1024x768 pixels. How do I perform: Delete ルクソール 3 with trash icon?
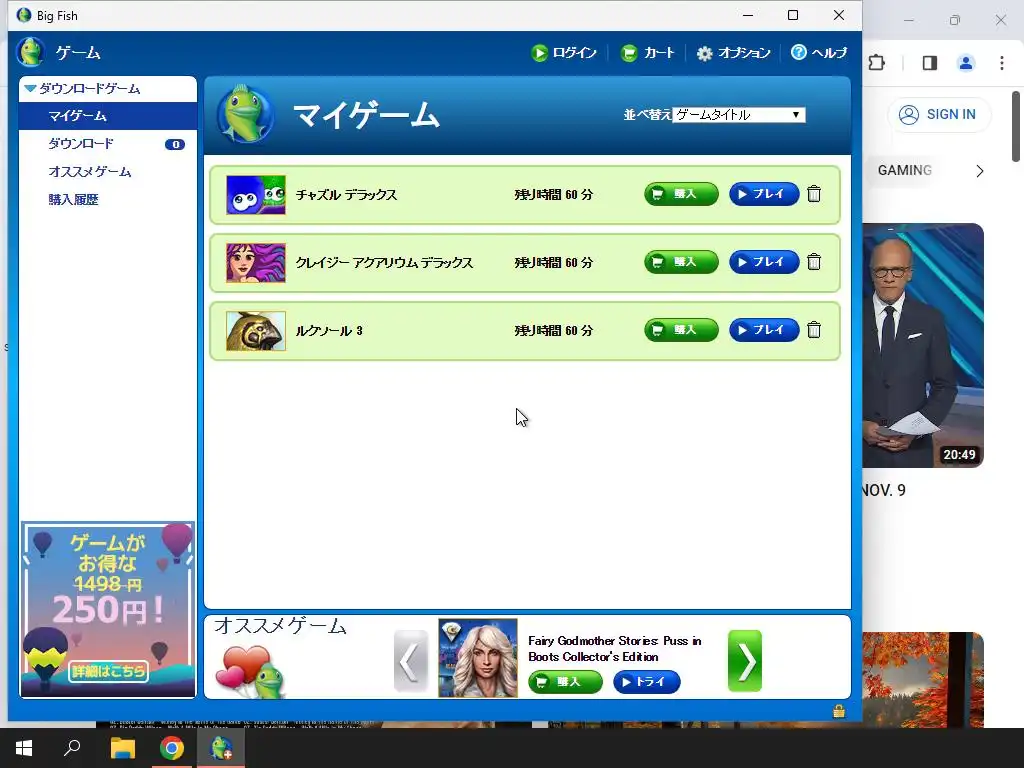[x=814, y=330]
